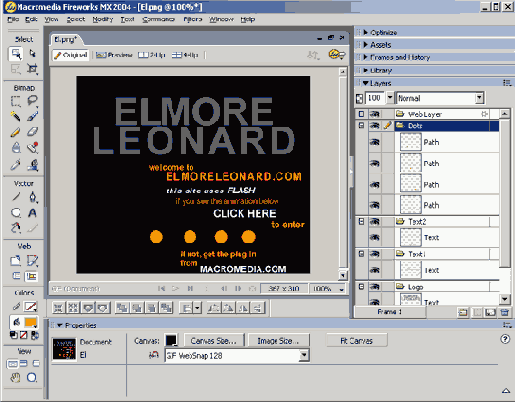515x402 pixels.
Task: Toggle visibility of the Text2 layer
Action: pos(375,222)
